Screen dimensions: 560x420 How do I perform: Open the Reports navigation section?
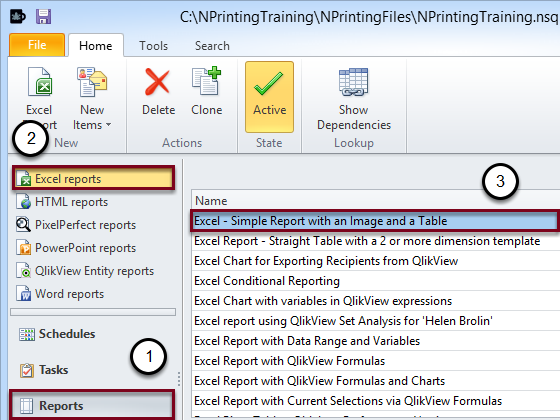(92, 405)
